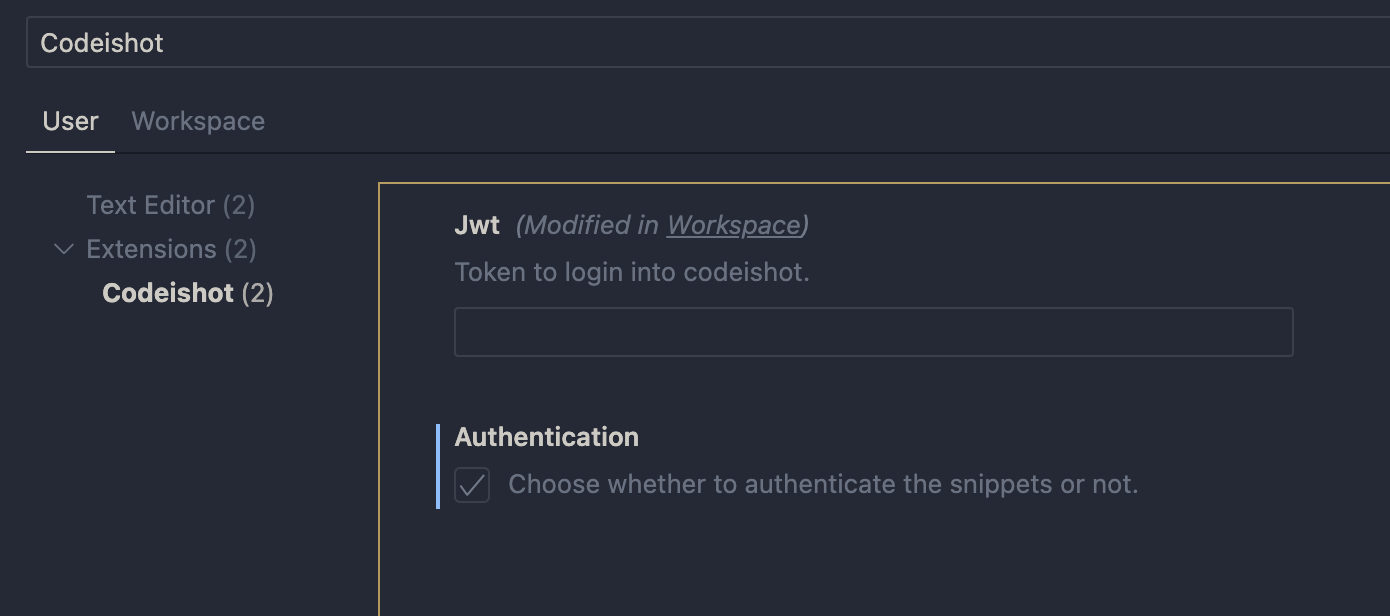The height and width of the screenshot is (616, 1390).
Task: Click the Jwt setting title
Action: tap(477, 225)
